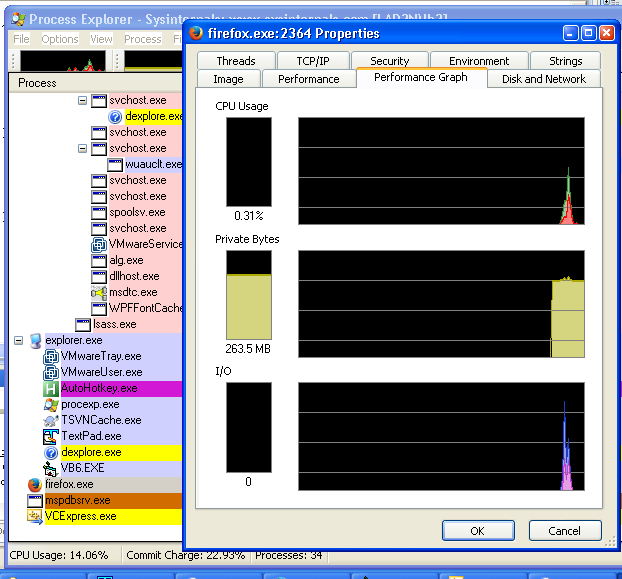This screenshot has width=622, height=579.
Task: Click the dllhost.exe process icon
Action: click(x=99, y=276)
